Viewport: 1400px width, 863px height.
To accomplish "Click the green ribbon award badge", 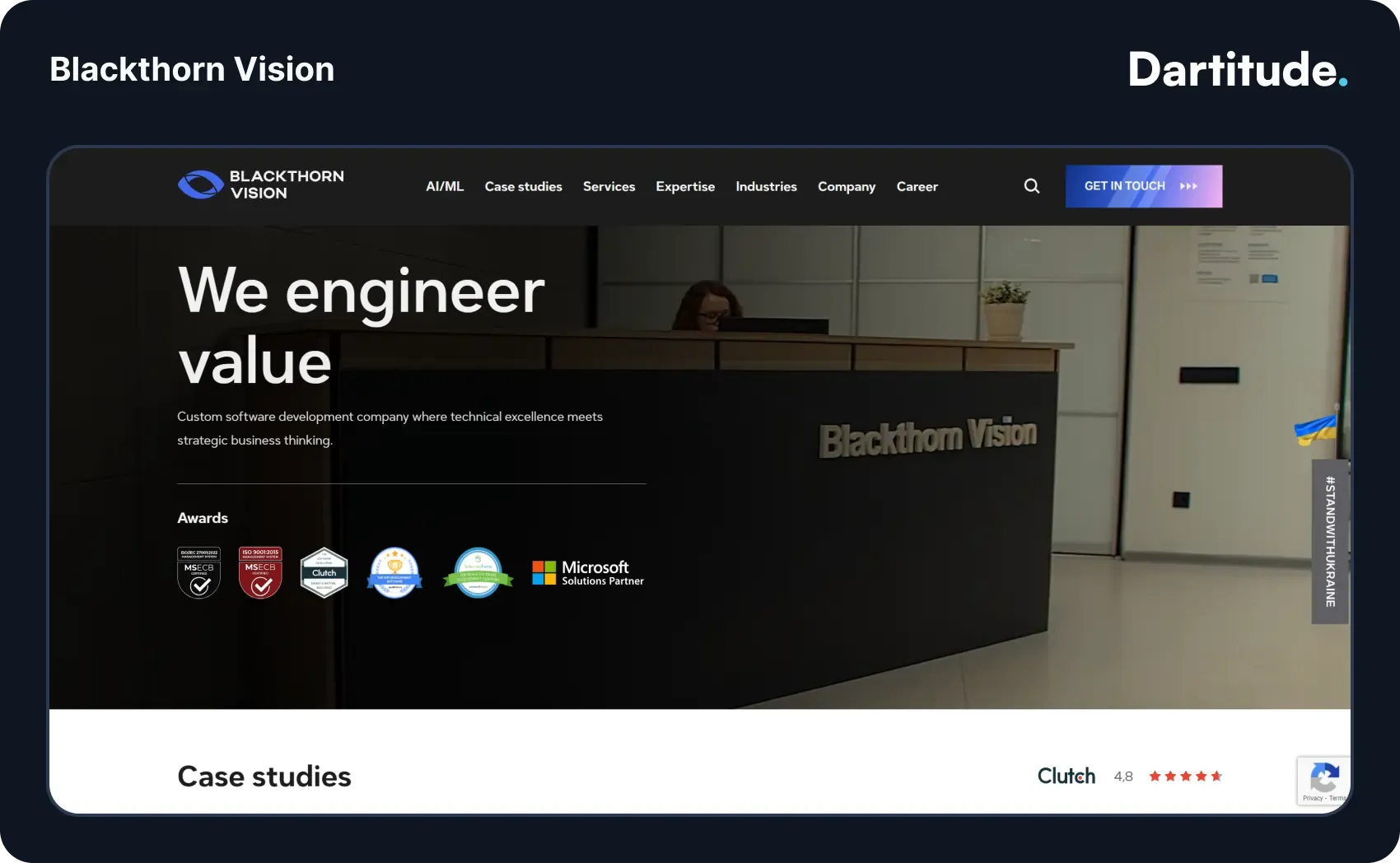I will [478, 572].
